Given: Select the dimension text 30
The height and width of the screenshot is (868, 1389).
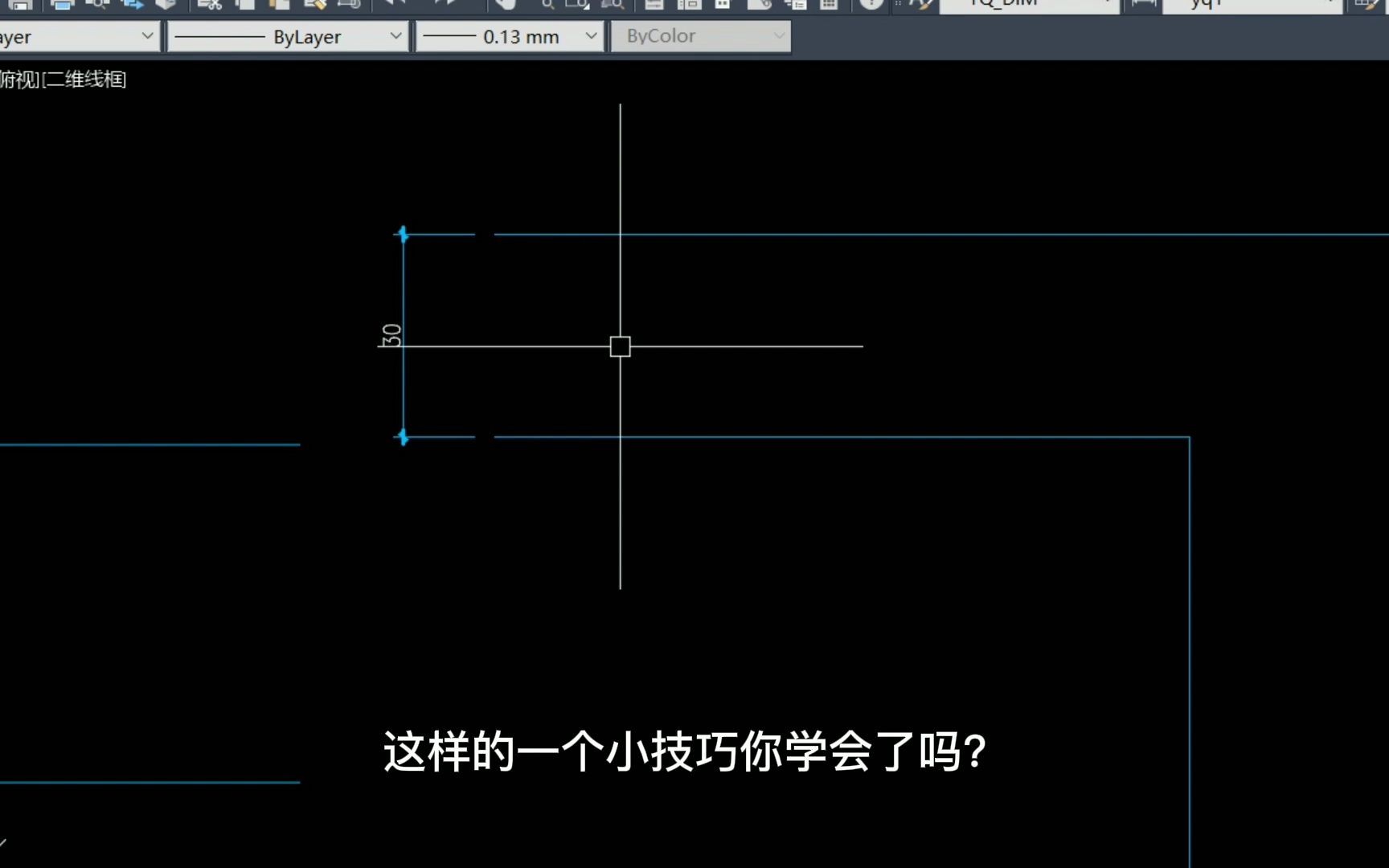Looking at the screenshot, I should [x=391, y=335].
